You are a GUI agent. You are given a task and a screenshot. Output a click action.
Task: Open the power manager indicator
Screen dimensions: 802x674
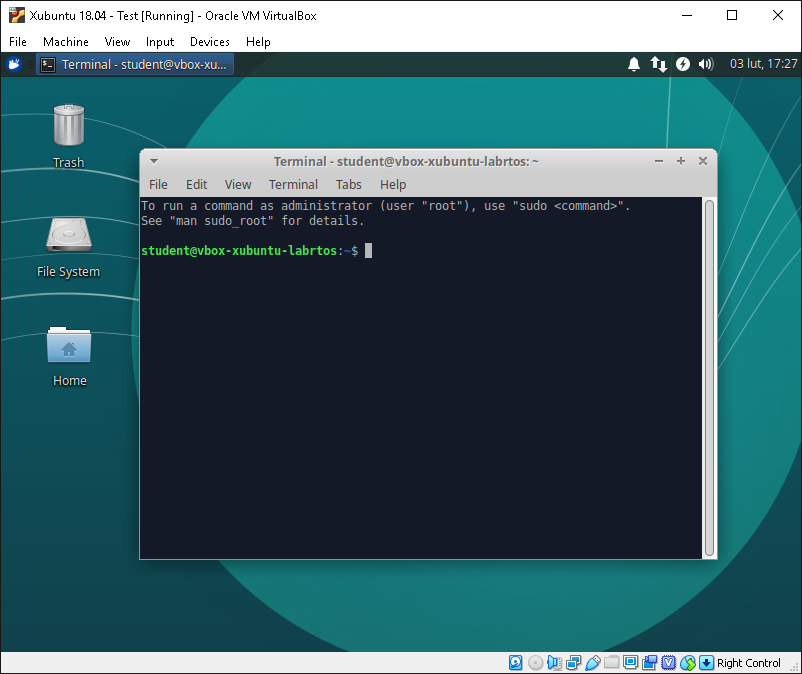[x=683, y=64]
